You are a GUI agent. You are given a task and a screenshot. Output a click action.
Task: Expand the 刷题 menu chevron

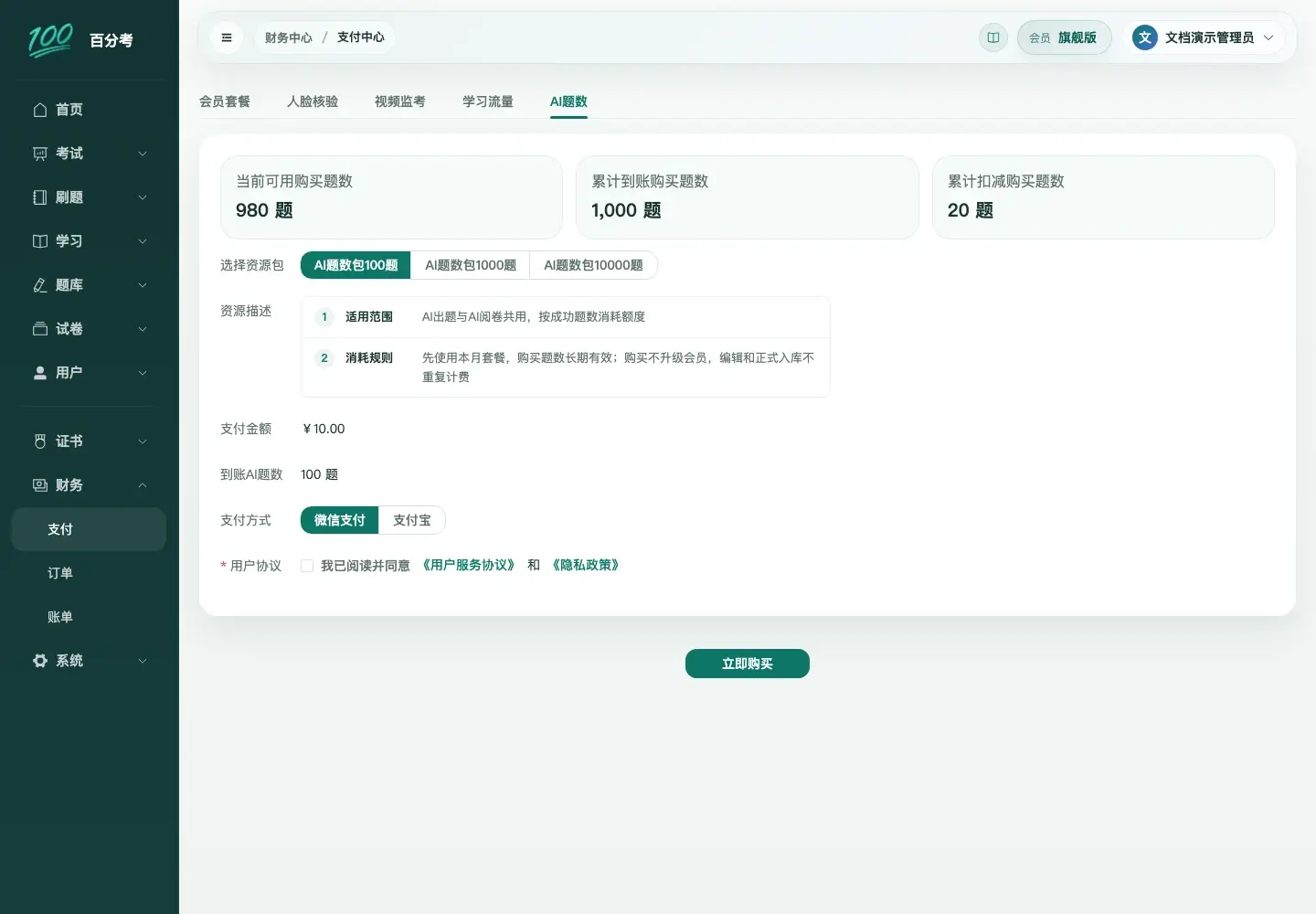pos(143,197)
